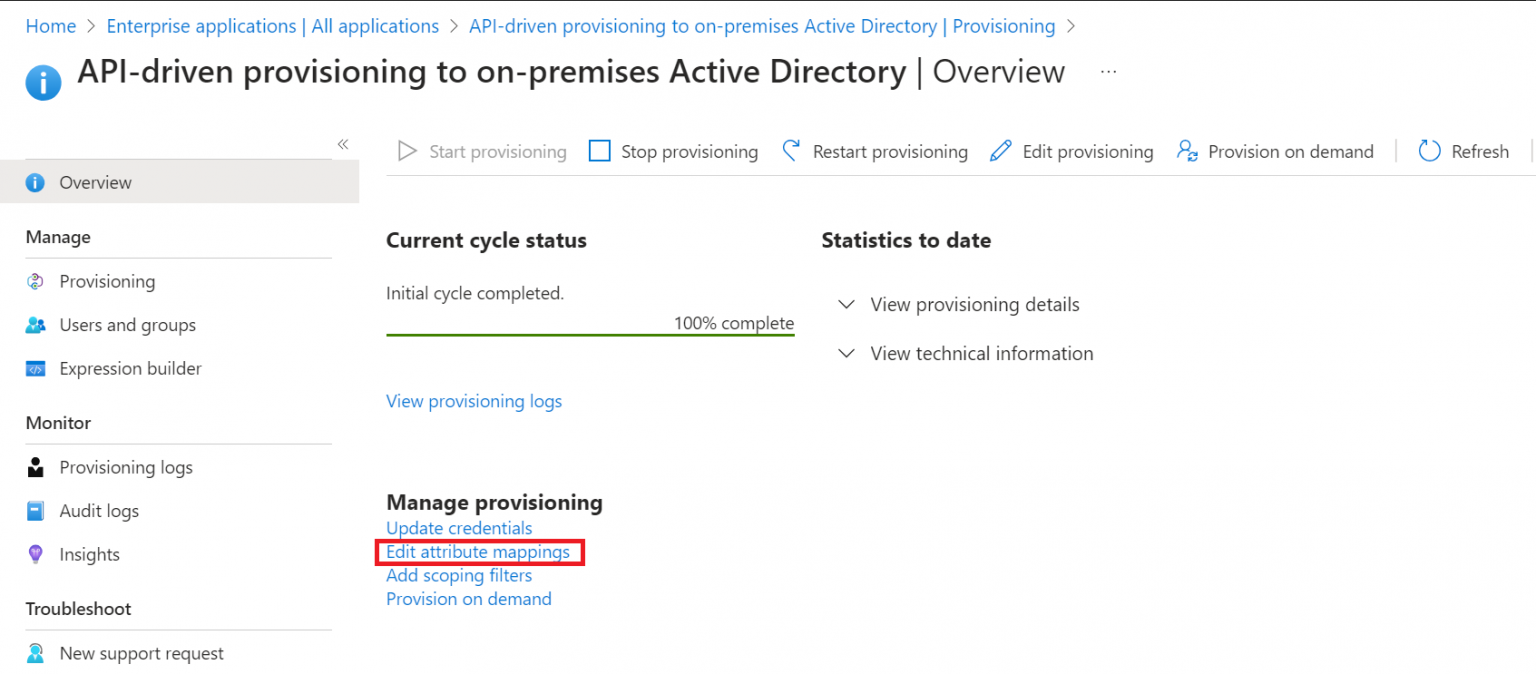Viewport: 1536px width, 674px height.
Task: Open the Home breadcrumb link
Action: [50, 25]
